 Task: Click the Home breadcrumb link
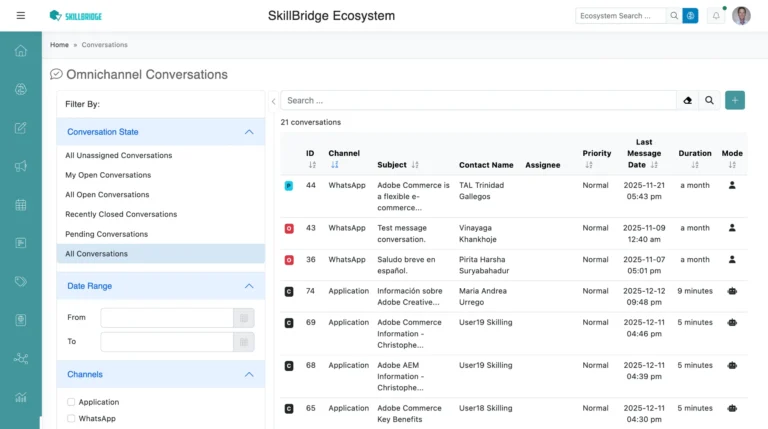59,45
